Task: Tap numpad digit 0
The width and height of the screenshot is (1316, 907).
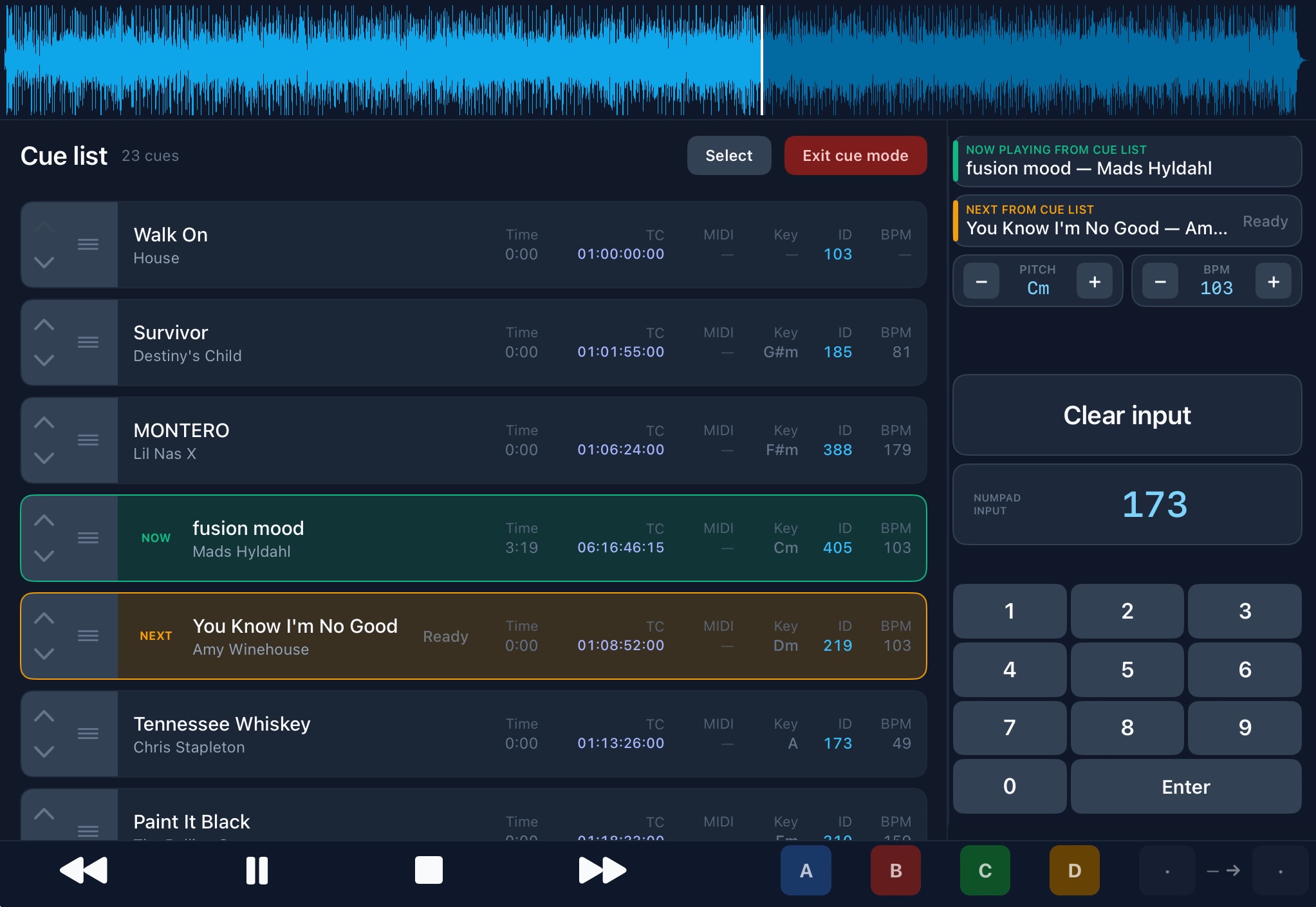Action: click(x=1010, y=786)
